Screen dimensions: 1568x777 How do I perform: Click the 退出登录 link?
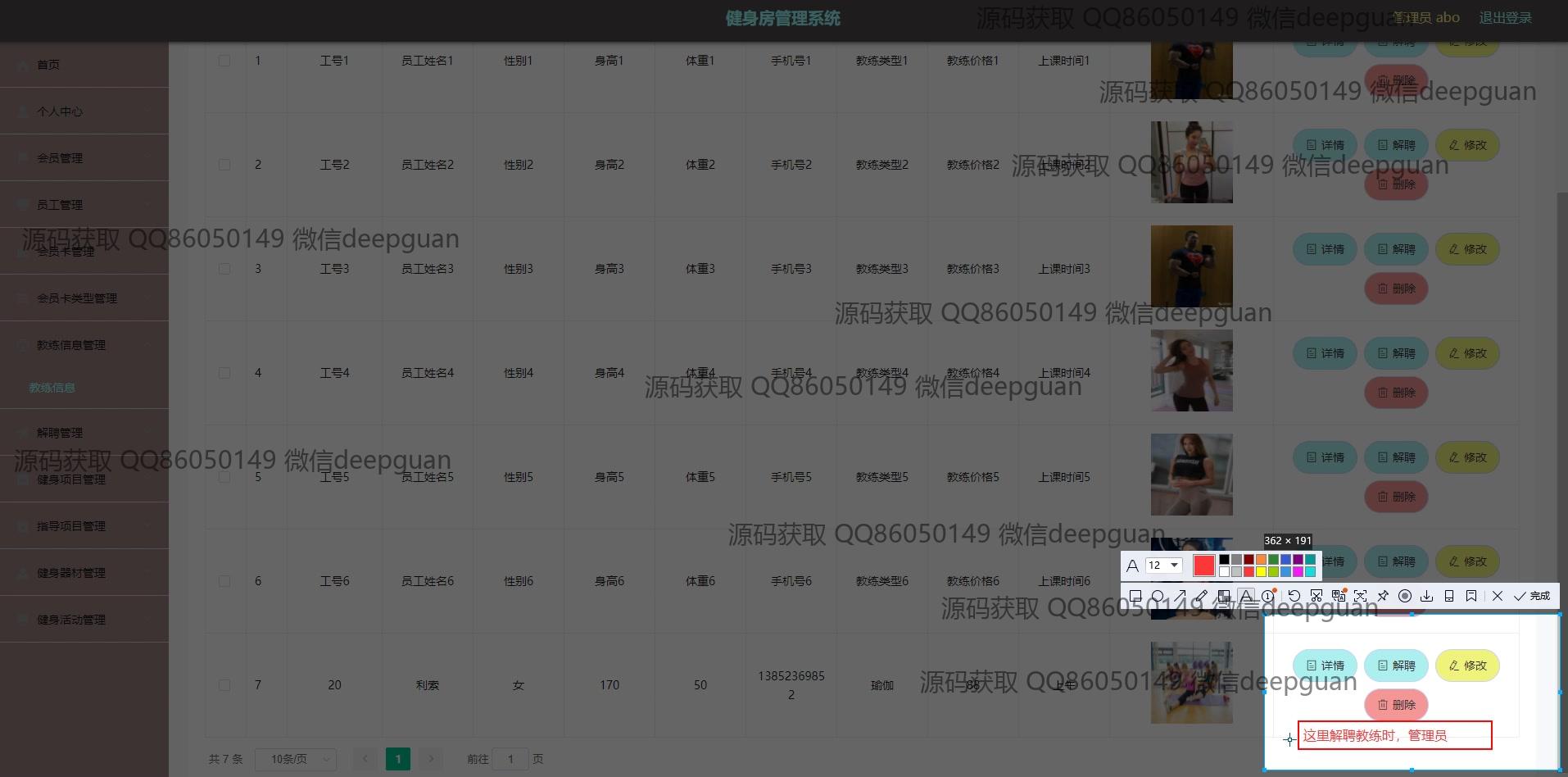(x=1505, y=18)
